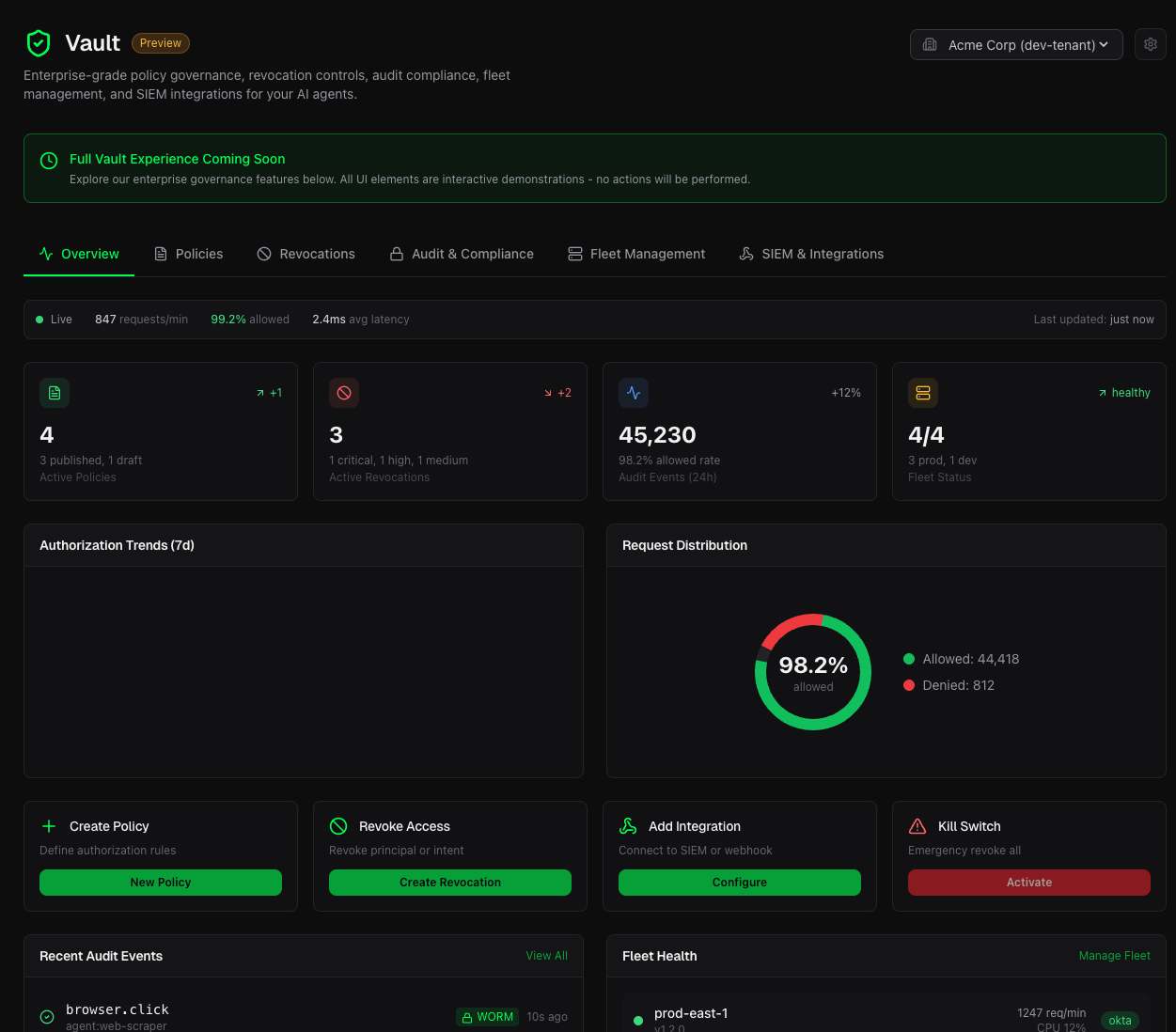The width and height of the screenshot is (1176, 1032).
Task: Click the plus icon beside Create Policy
Action: [49, 826]
